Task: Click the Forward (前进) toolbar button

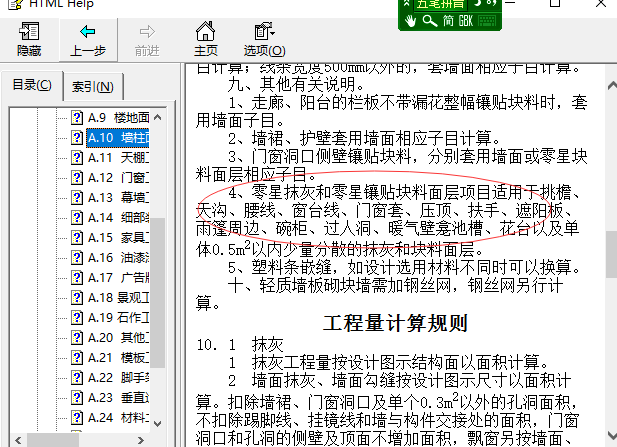Action: click(x=147, y=40)
